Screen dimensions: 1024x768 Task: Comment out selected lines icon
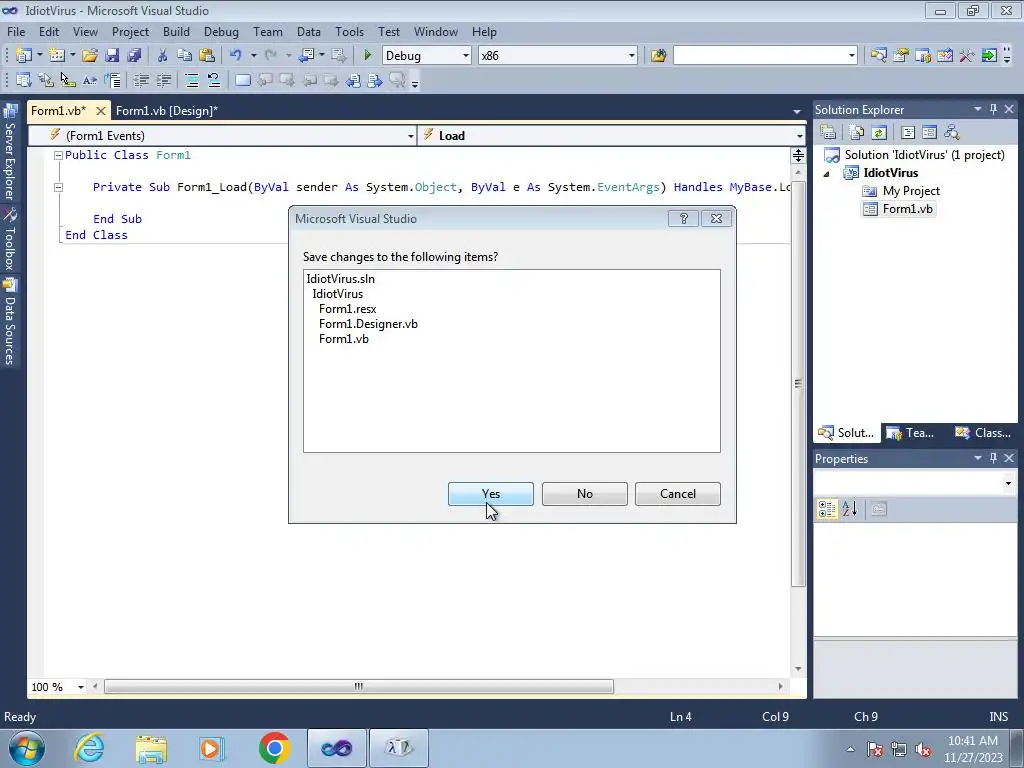192,80
